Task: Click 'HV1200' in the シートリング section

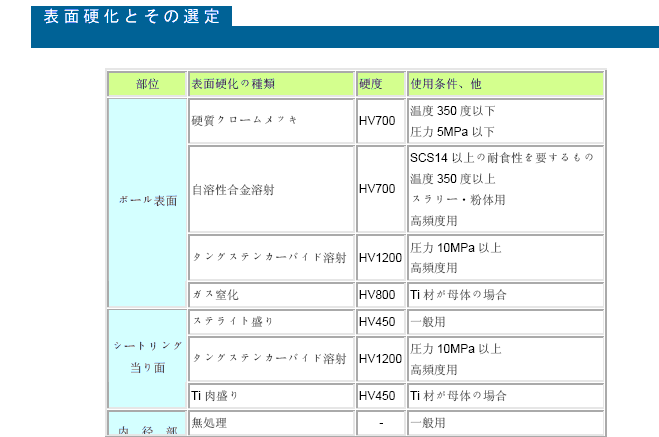Action: point(380,359)
